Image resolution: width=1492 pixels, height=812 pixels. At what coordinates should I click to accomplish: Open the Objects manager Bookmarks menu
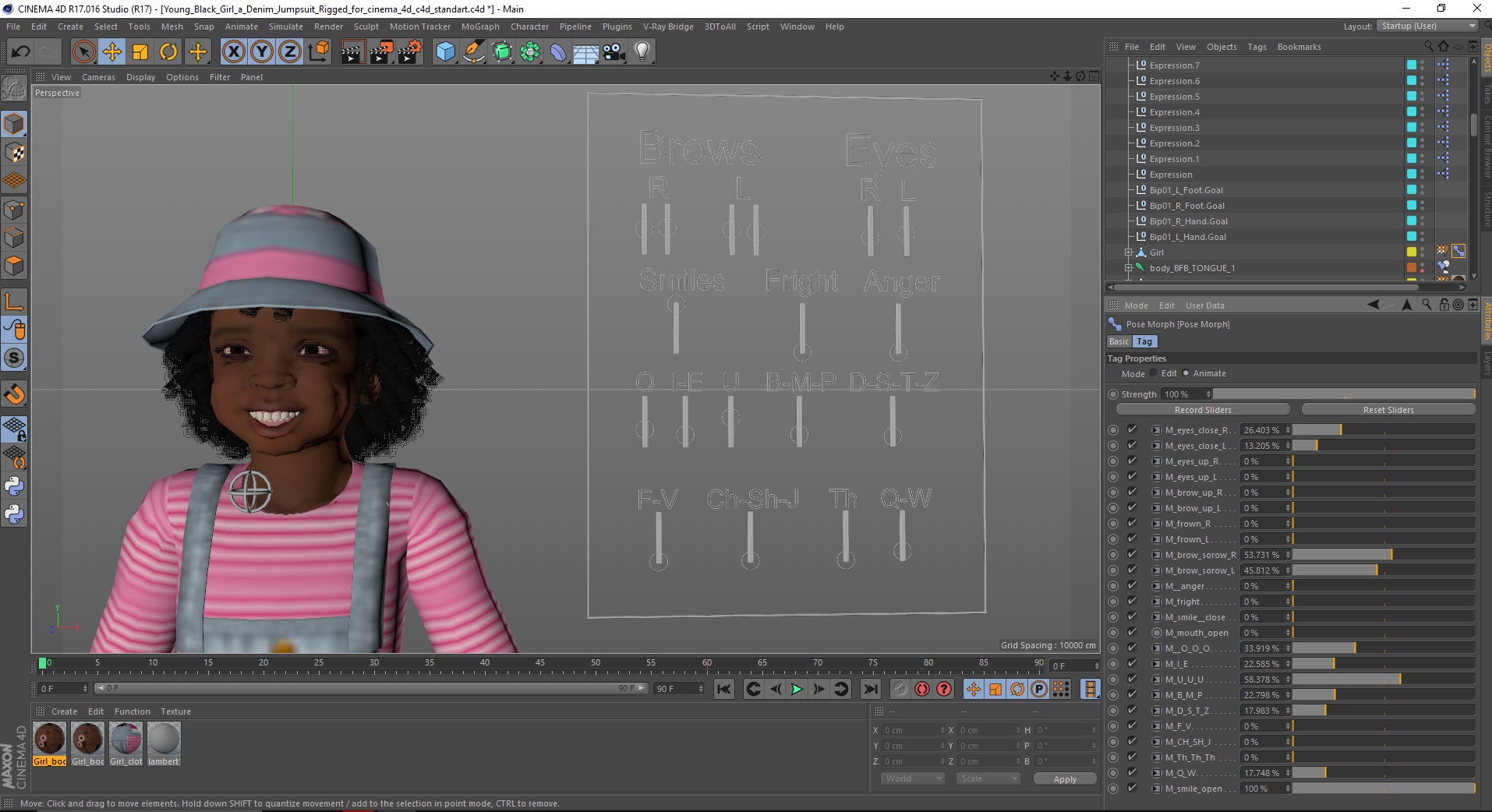(x=1299, y=47)
